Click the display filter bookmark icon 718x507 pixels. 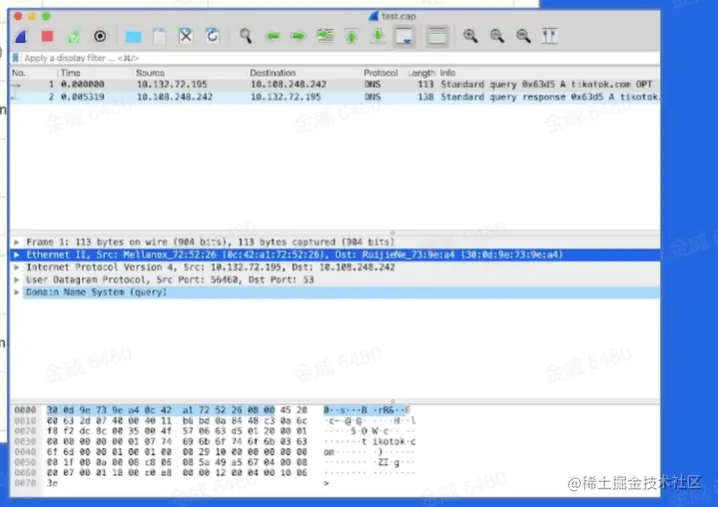(x=16, y=58)
